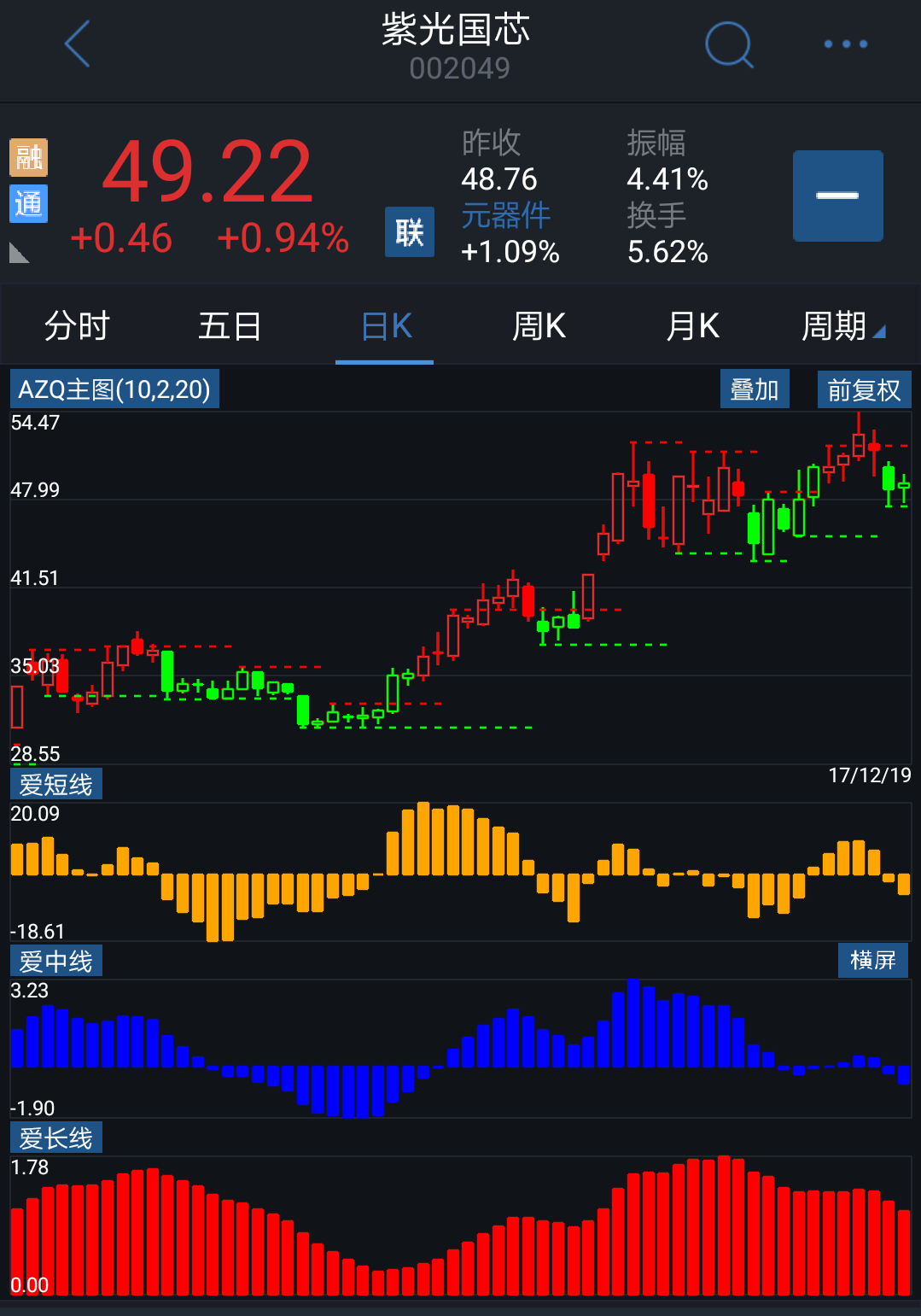The image size is (921, 1316).
Task: Tap the back arrow icon
Action: coord(77,44)
